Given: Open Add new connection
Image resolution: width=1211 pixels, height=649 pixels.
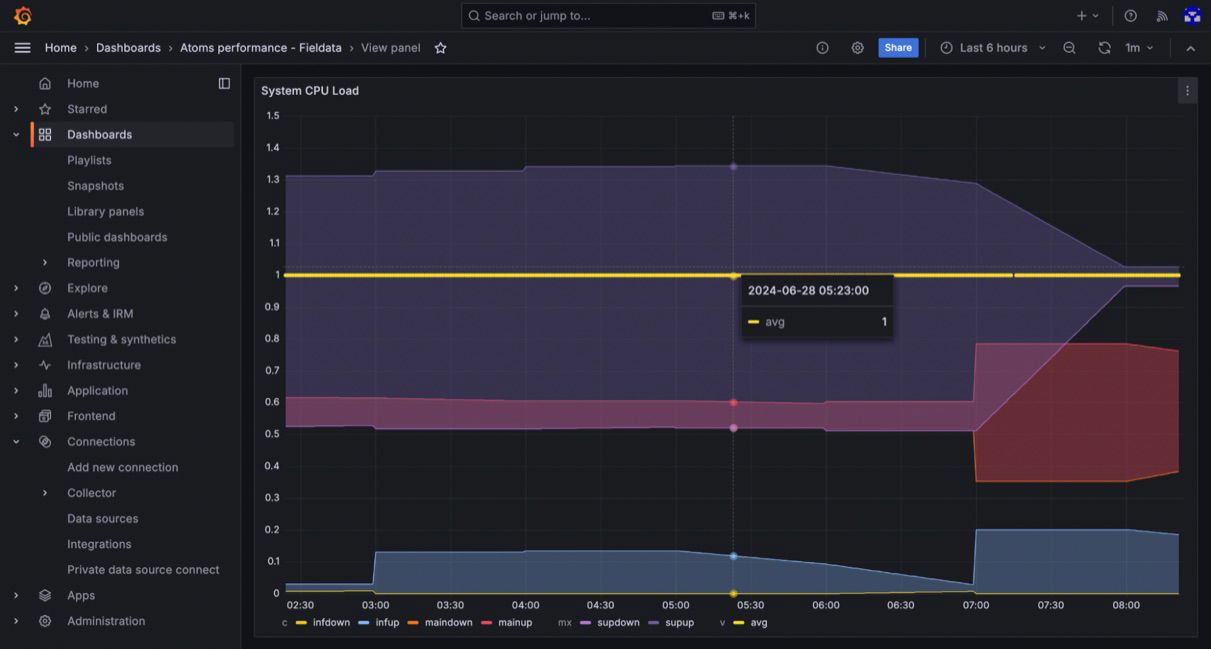Looking at the screenshot, I should pyautogui.click(x=122, y=468).
